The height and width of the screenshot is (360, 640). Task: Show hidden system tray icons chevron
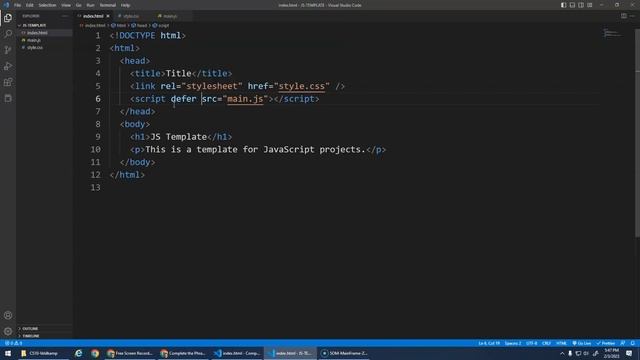click(562, 353)
